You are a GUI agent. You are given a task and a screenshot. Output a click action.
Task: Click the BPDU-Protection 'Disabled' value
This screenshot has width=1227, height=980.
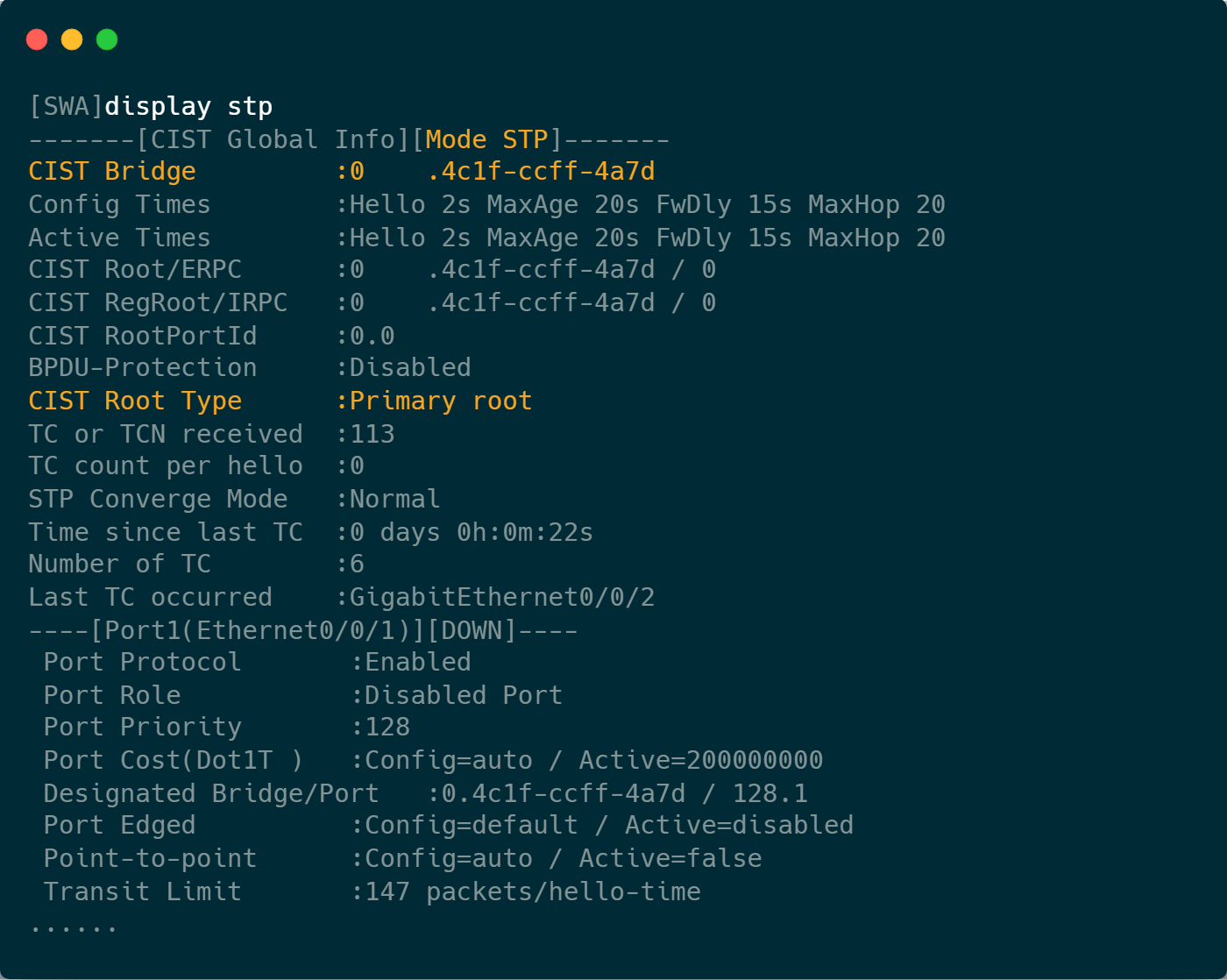pos(410,368)
